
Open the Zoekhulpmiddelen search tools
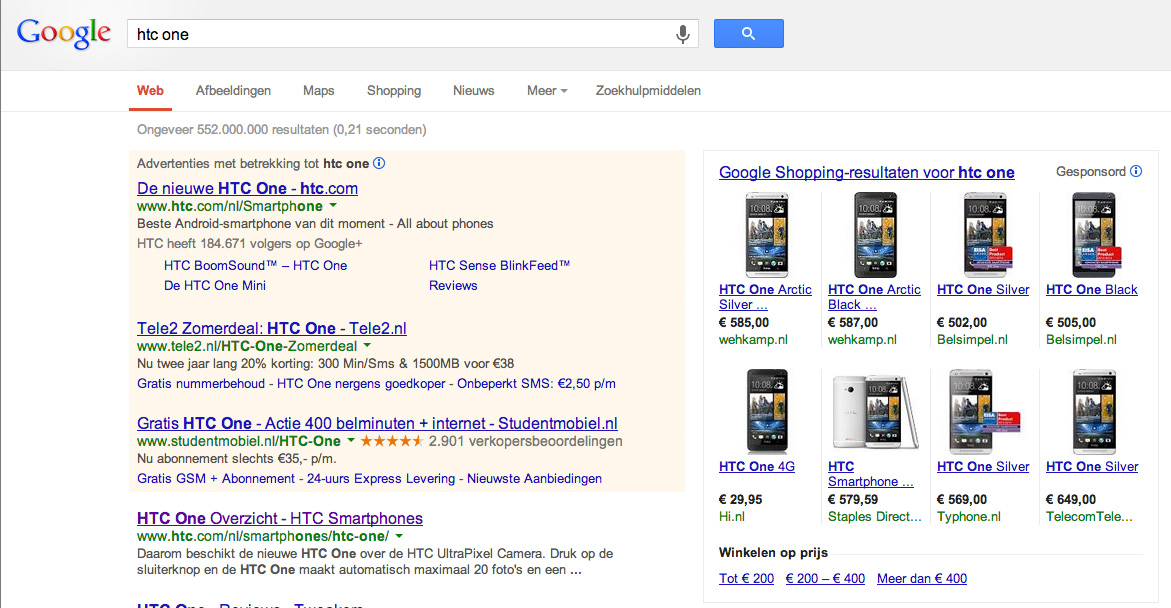[x=648, y=91]
